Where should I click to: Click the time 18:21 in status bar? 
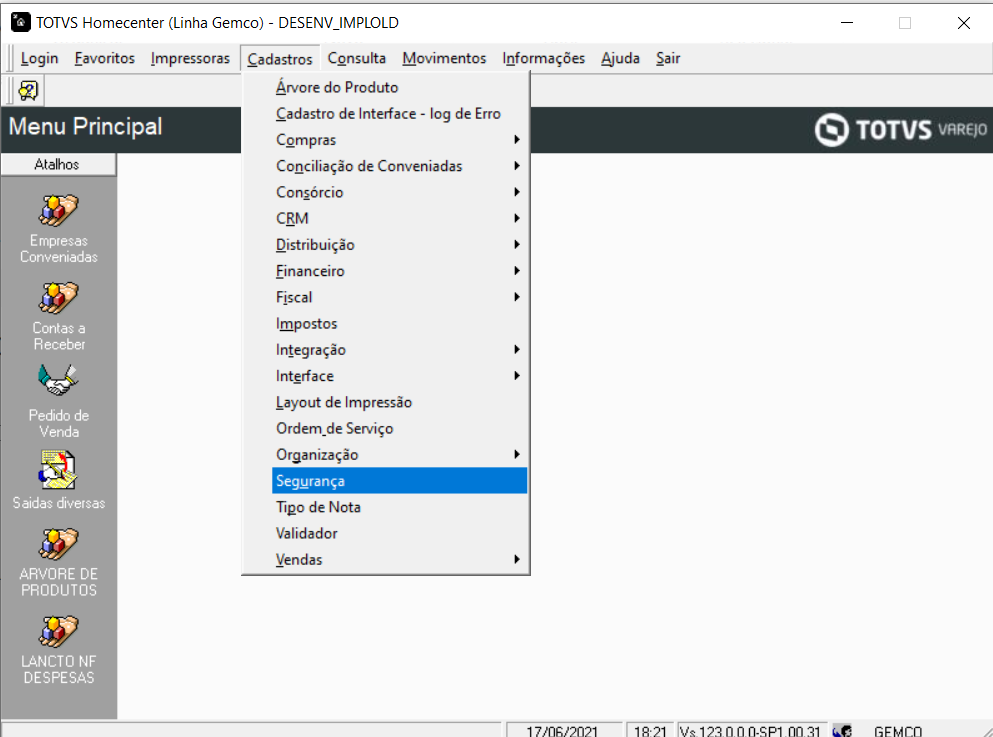(650, 731)
